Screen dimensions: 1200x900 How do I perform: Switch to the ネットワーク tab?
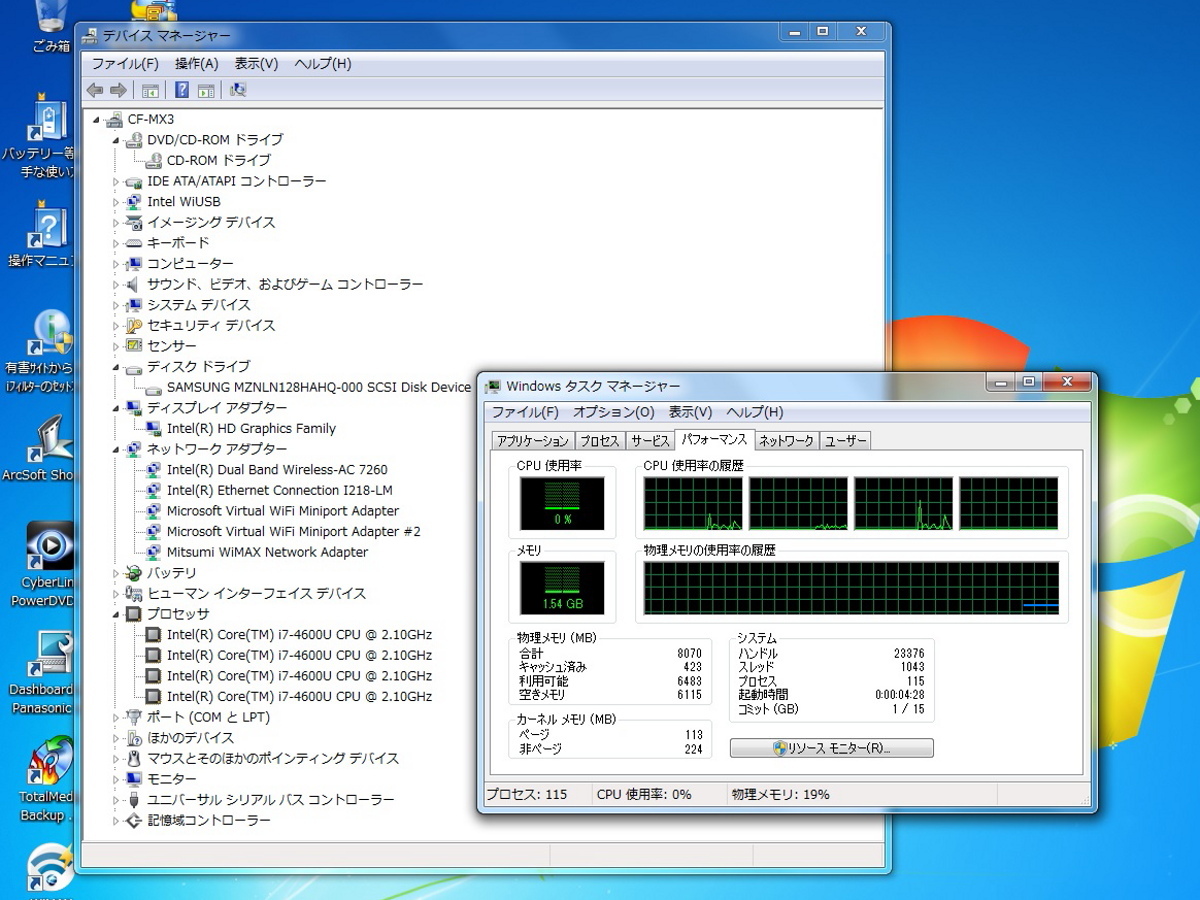tap(787, 441)
